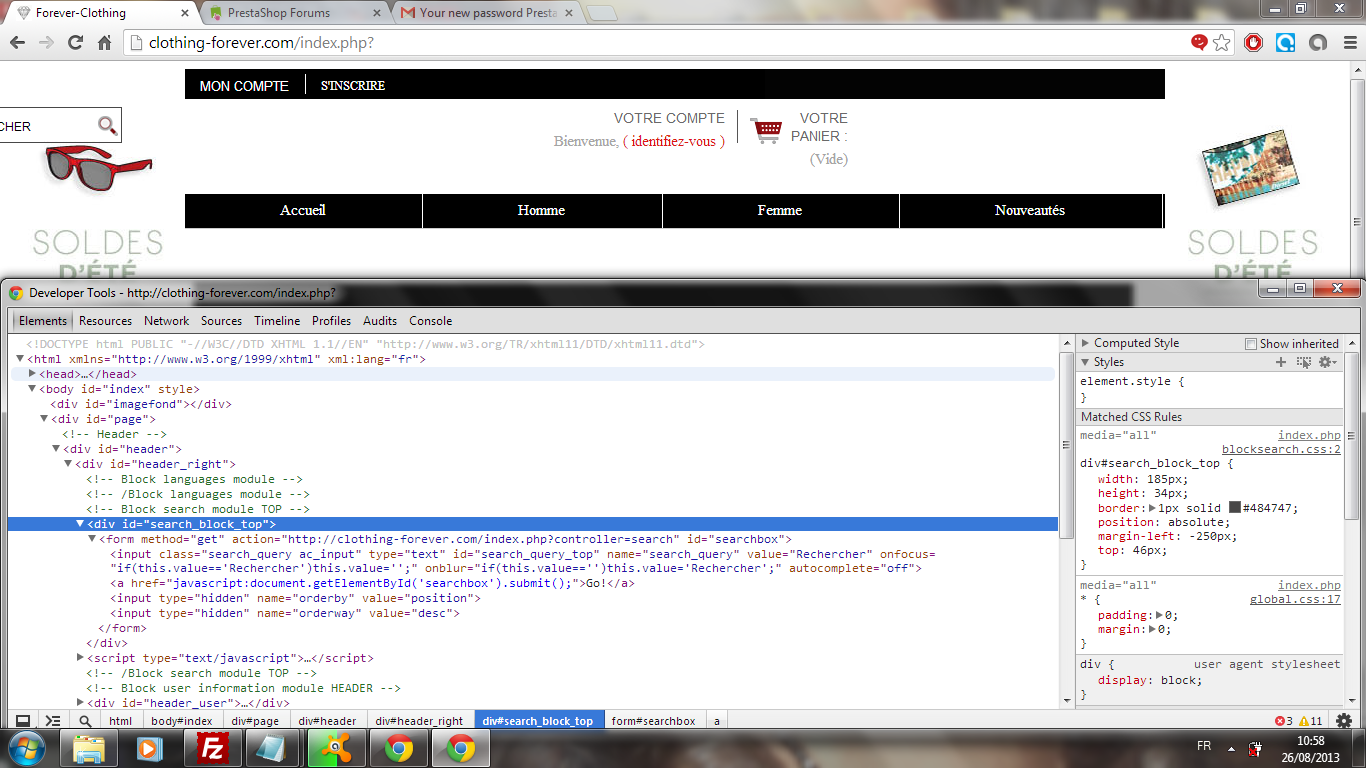This screenshot has height=768, width=1366.
Task: Open the Sources panel
Action: 221,321
